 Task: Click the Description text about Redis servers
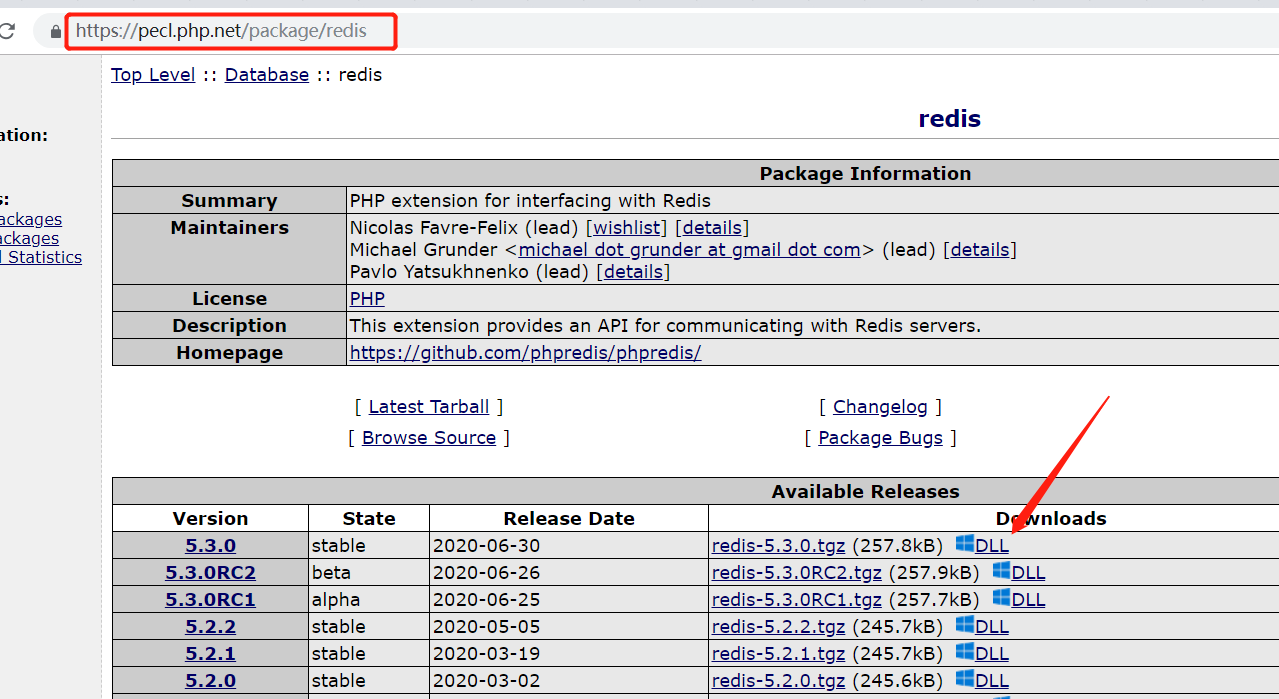click(665, 326)
